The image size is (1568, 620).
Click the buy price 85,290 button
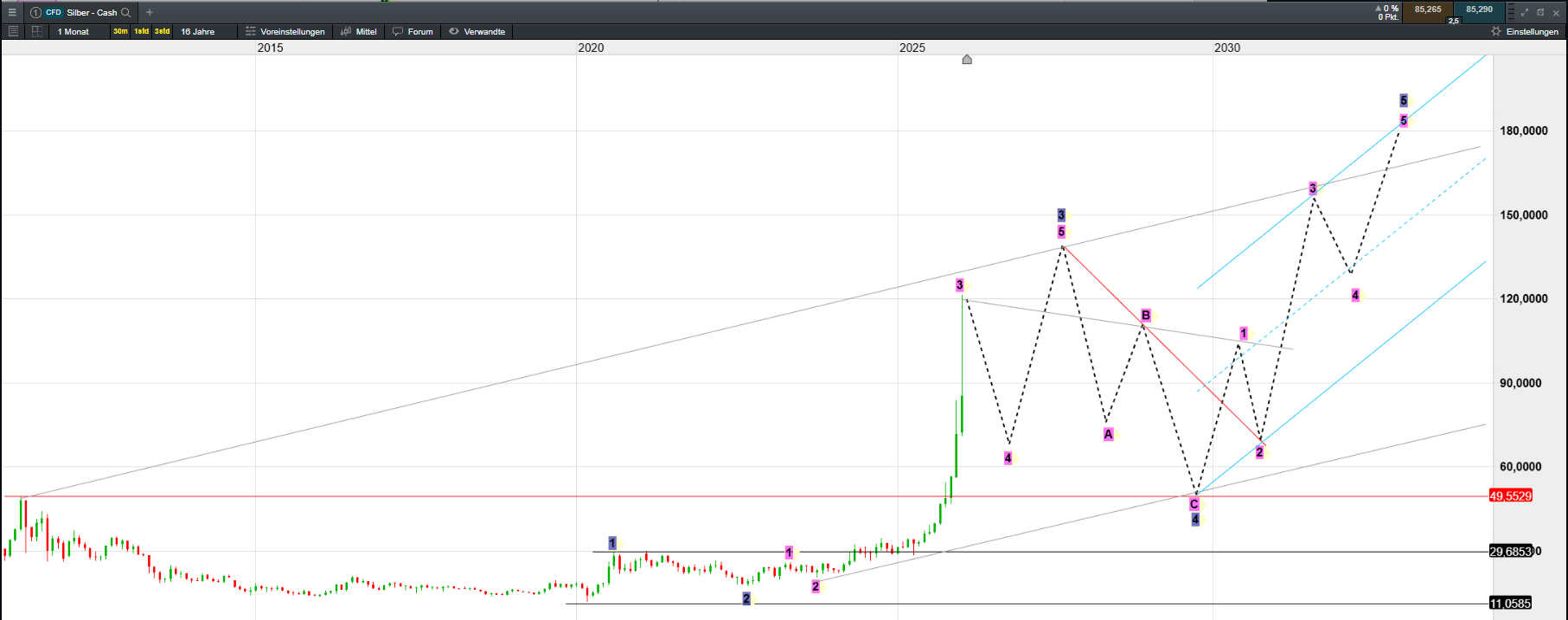1479,10
